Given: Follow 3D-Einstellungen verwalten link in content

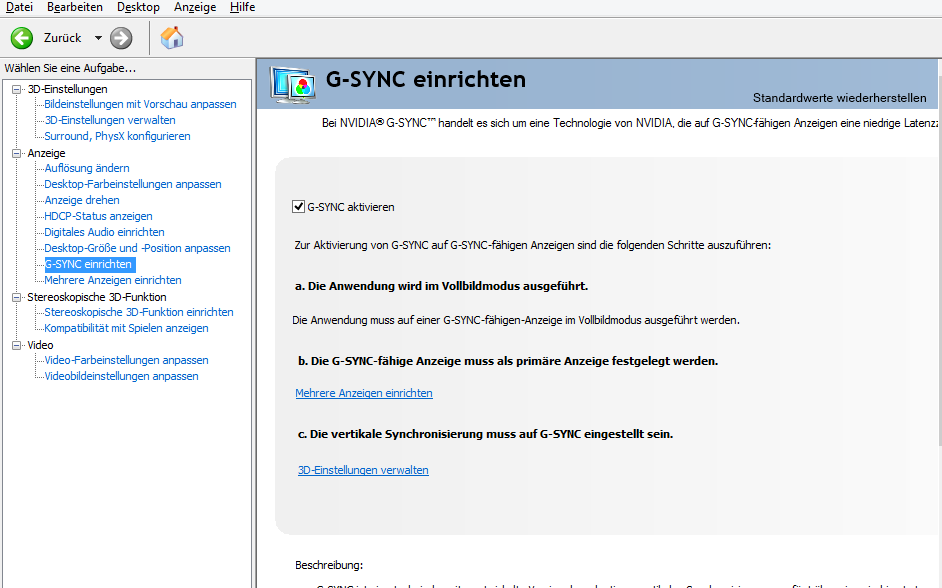Looking at the screenshot, I should pos(363,470).
